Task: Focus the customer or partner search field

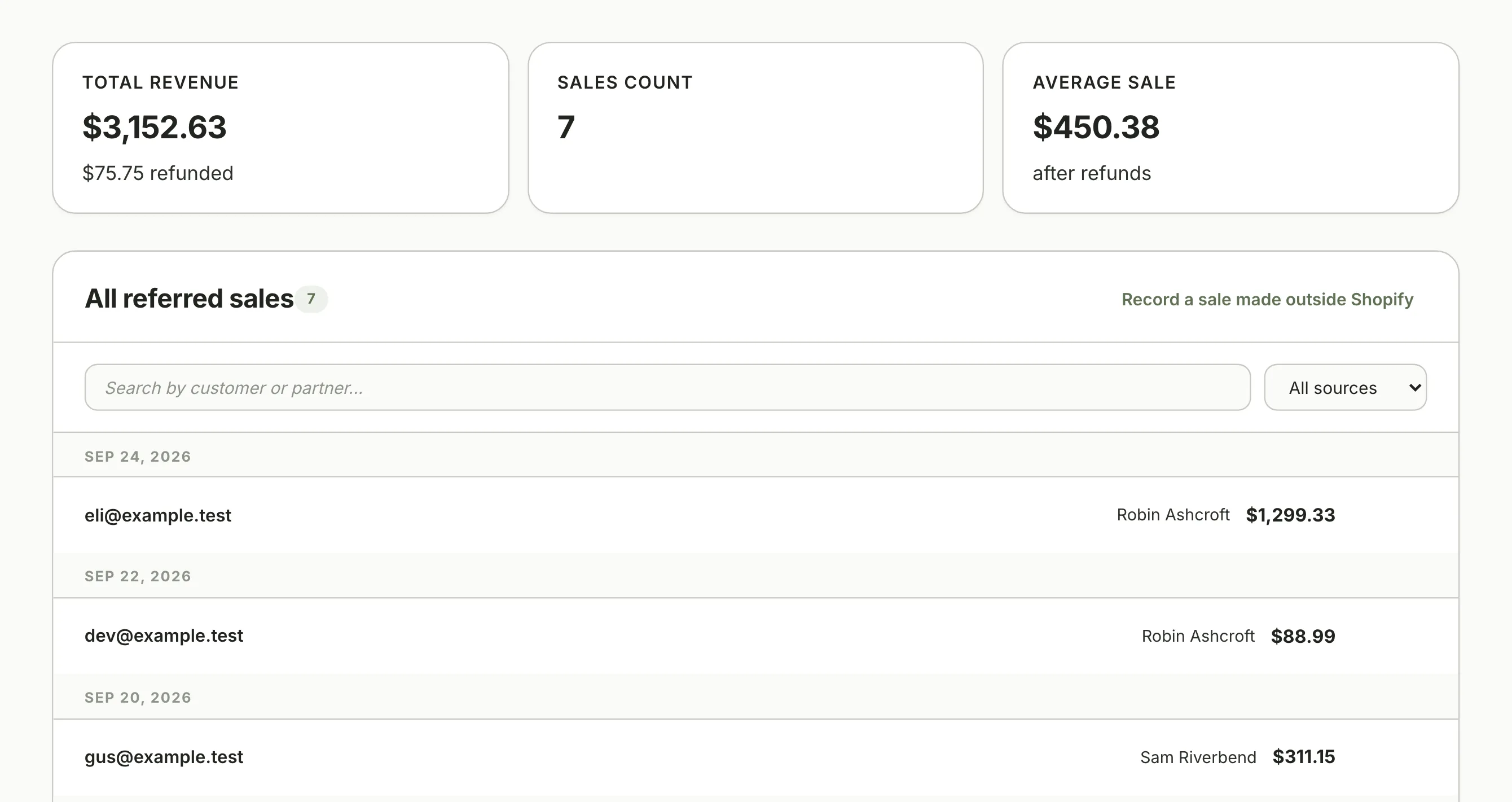Action: point(667,388)
